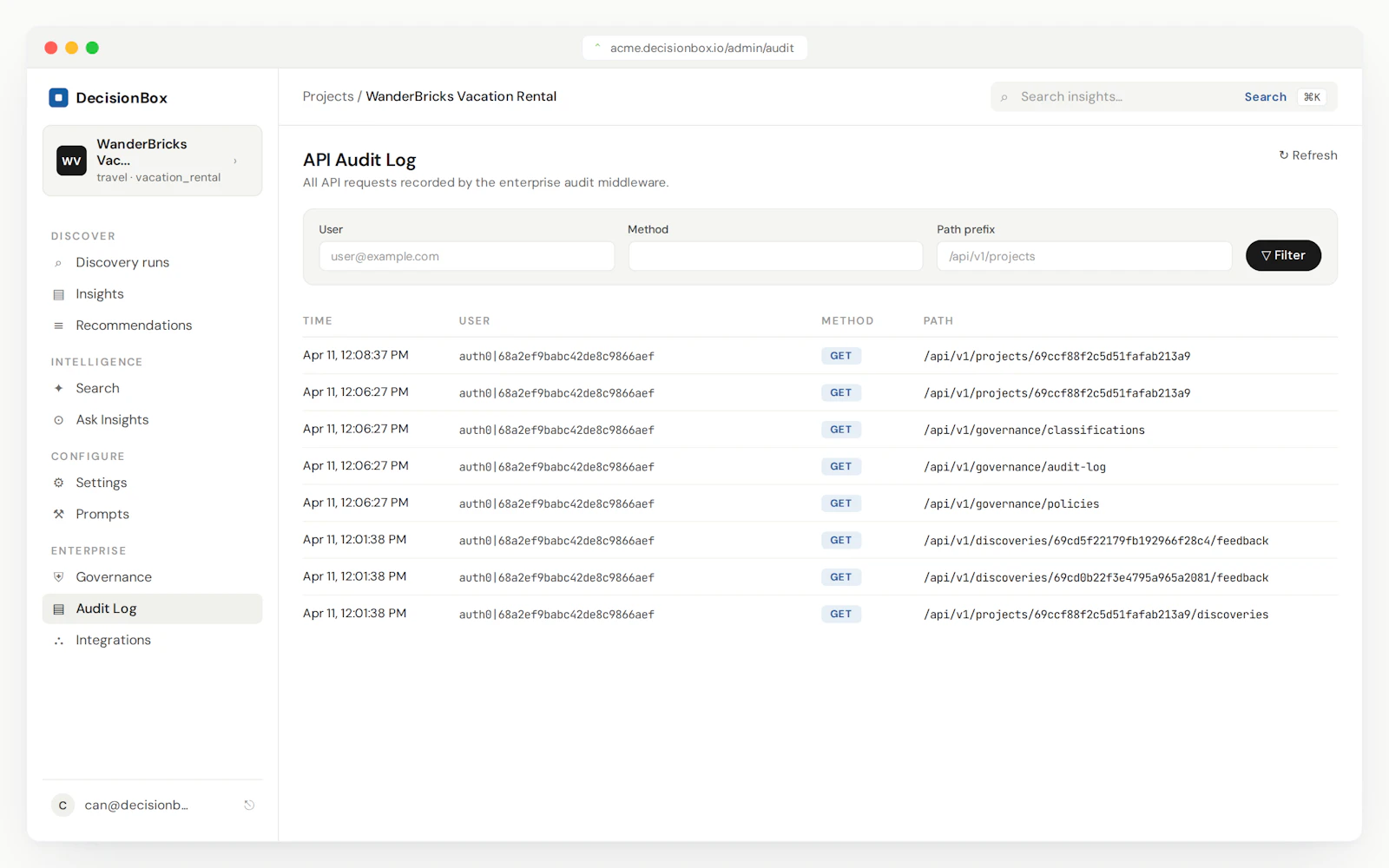Click the Apr 11, 12:08:37 PM timestamp
This screenshot has height=868, width=1389.
356,355
